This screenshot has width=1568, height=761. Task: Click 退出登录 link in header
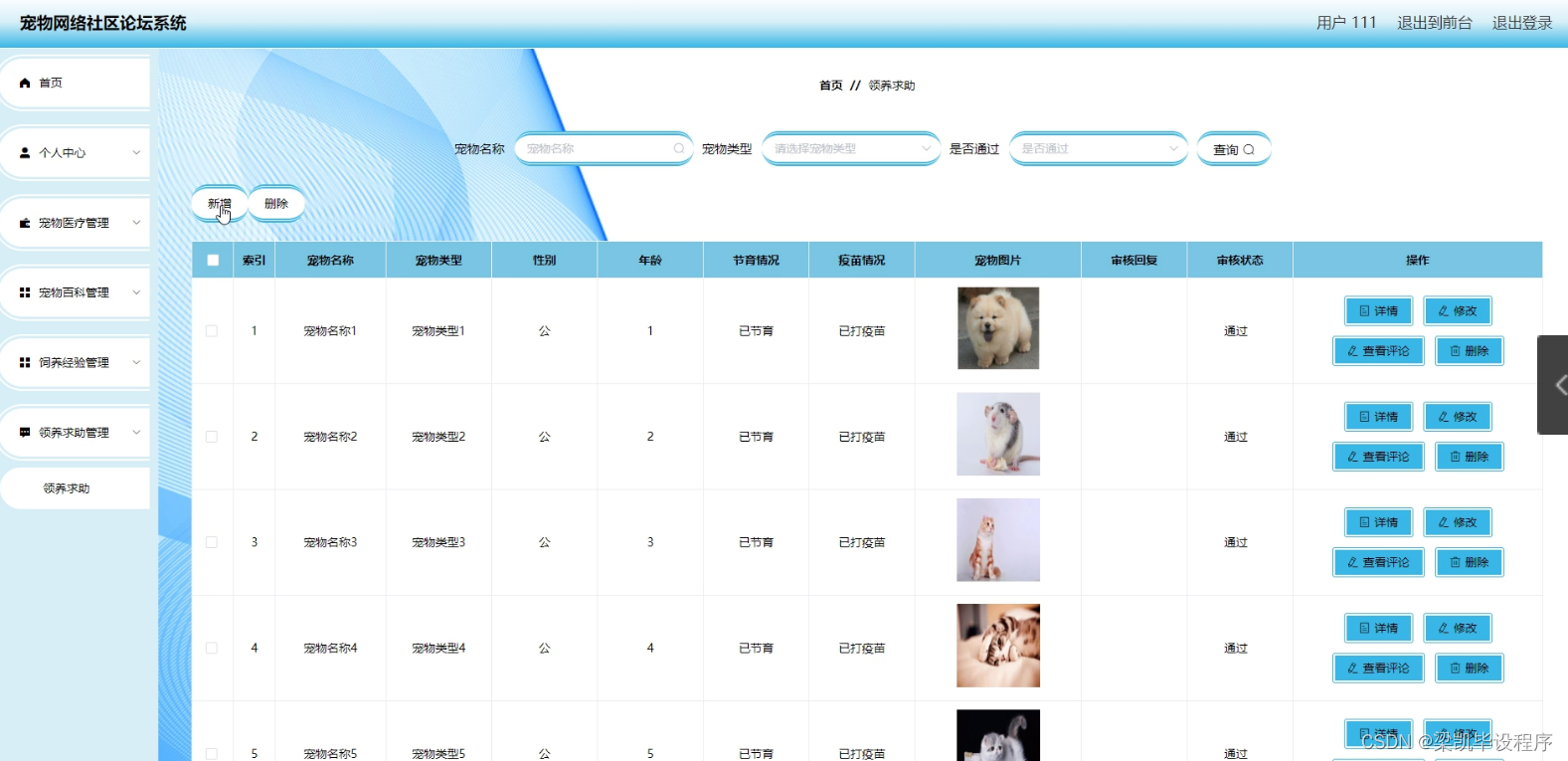[x=1521, y=23]
